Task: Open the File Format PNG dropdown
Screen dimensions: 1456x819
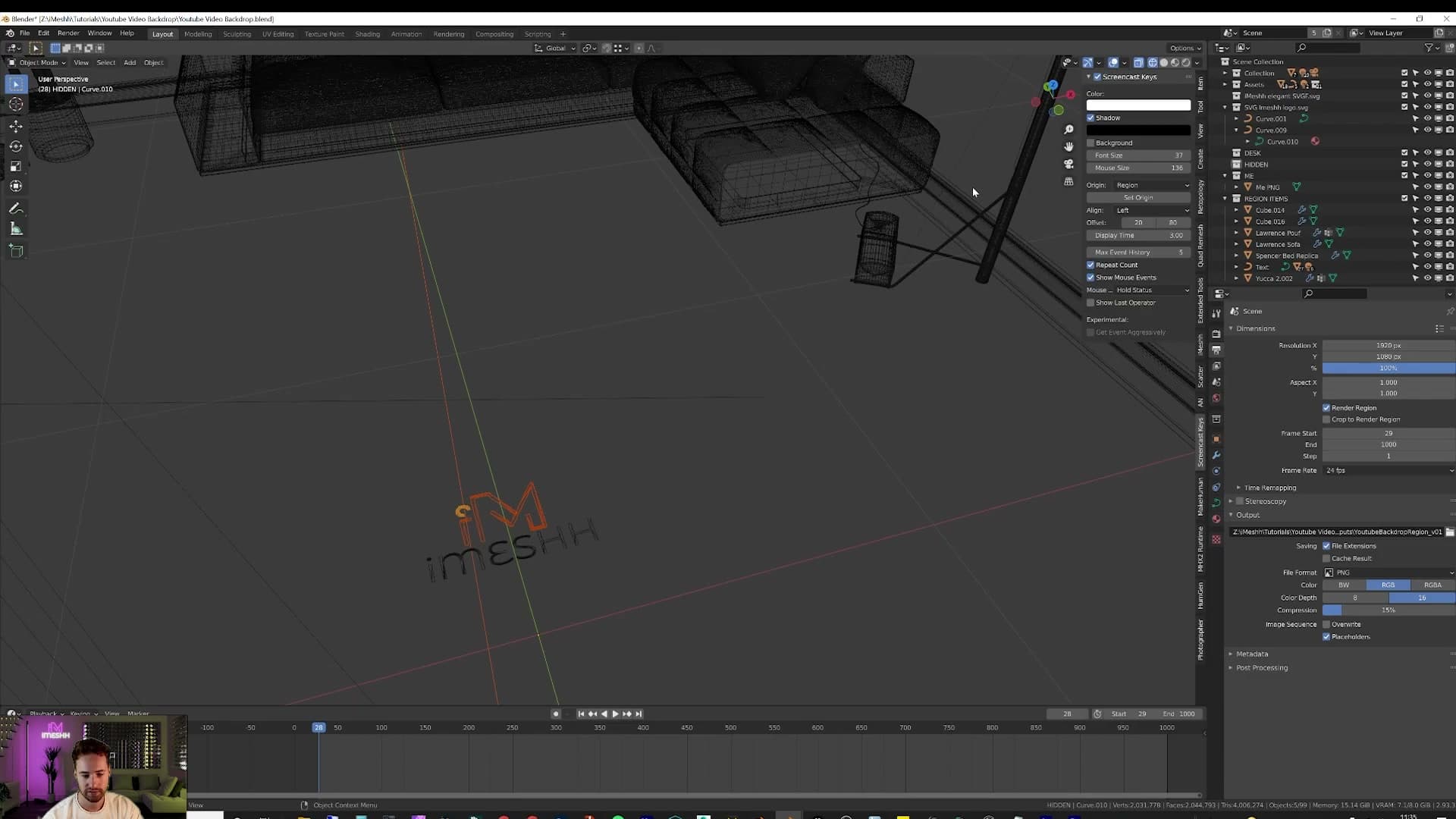Action: 1389,573
